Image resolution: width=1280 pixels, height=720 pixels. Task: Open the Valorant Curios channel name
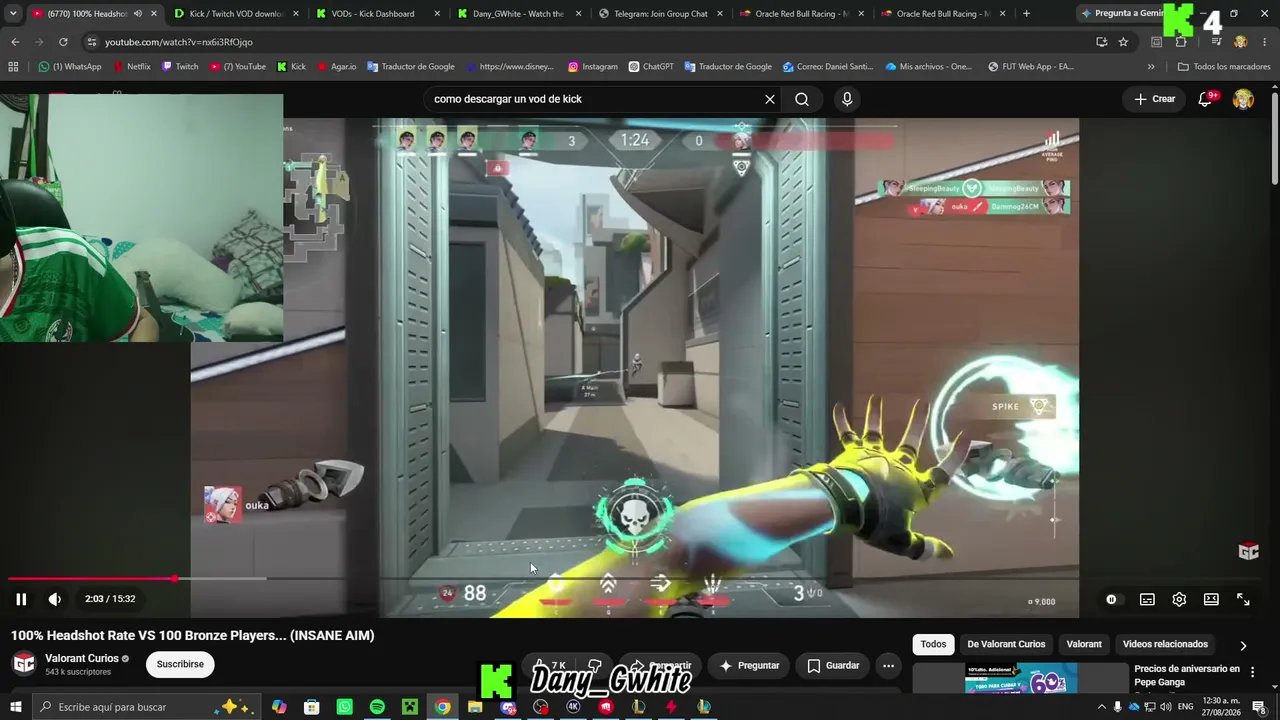coord(82,658)
